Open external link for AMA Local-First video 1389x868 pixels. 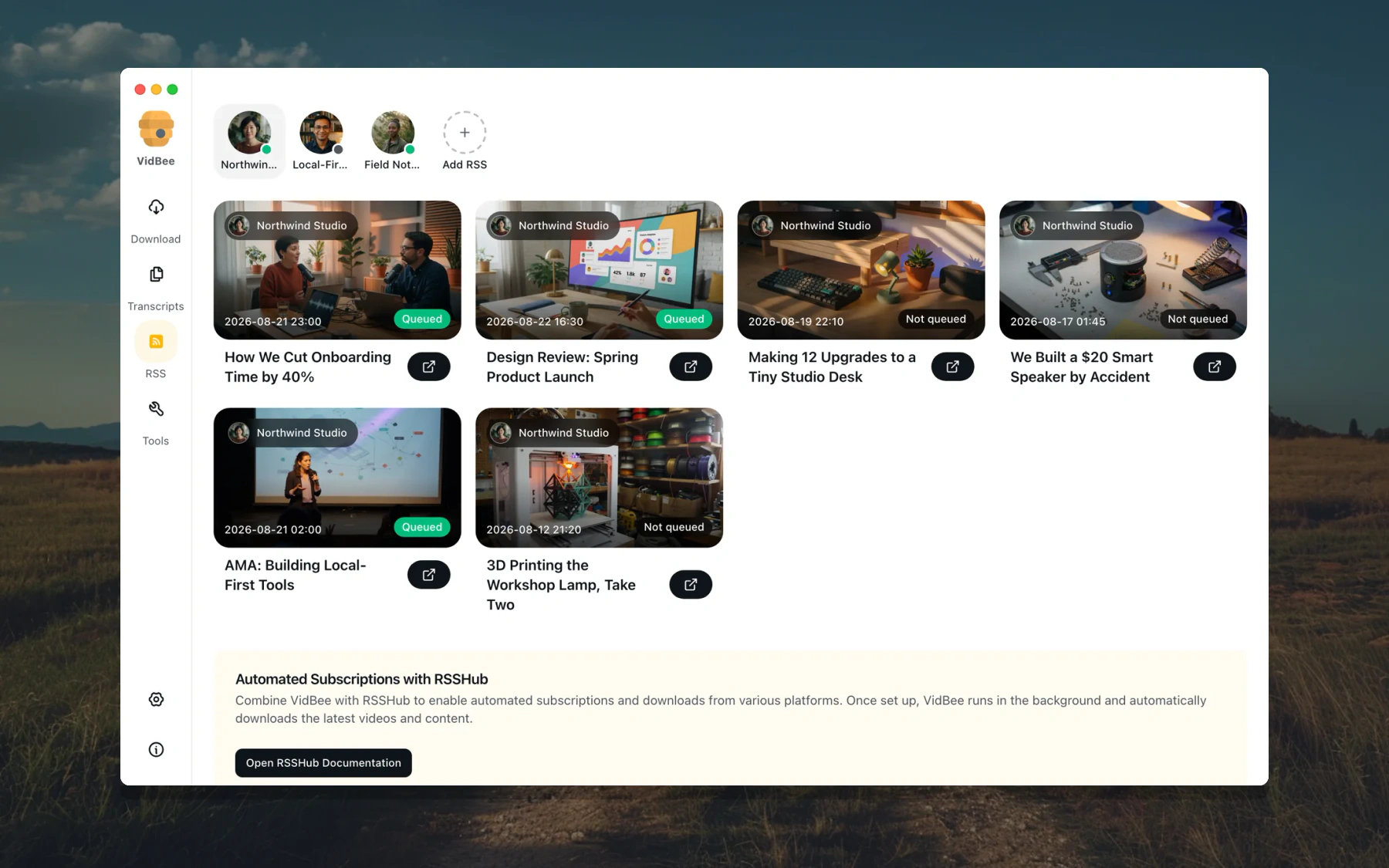click(429, 575)
